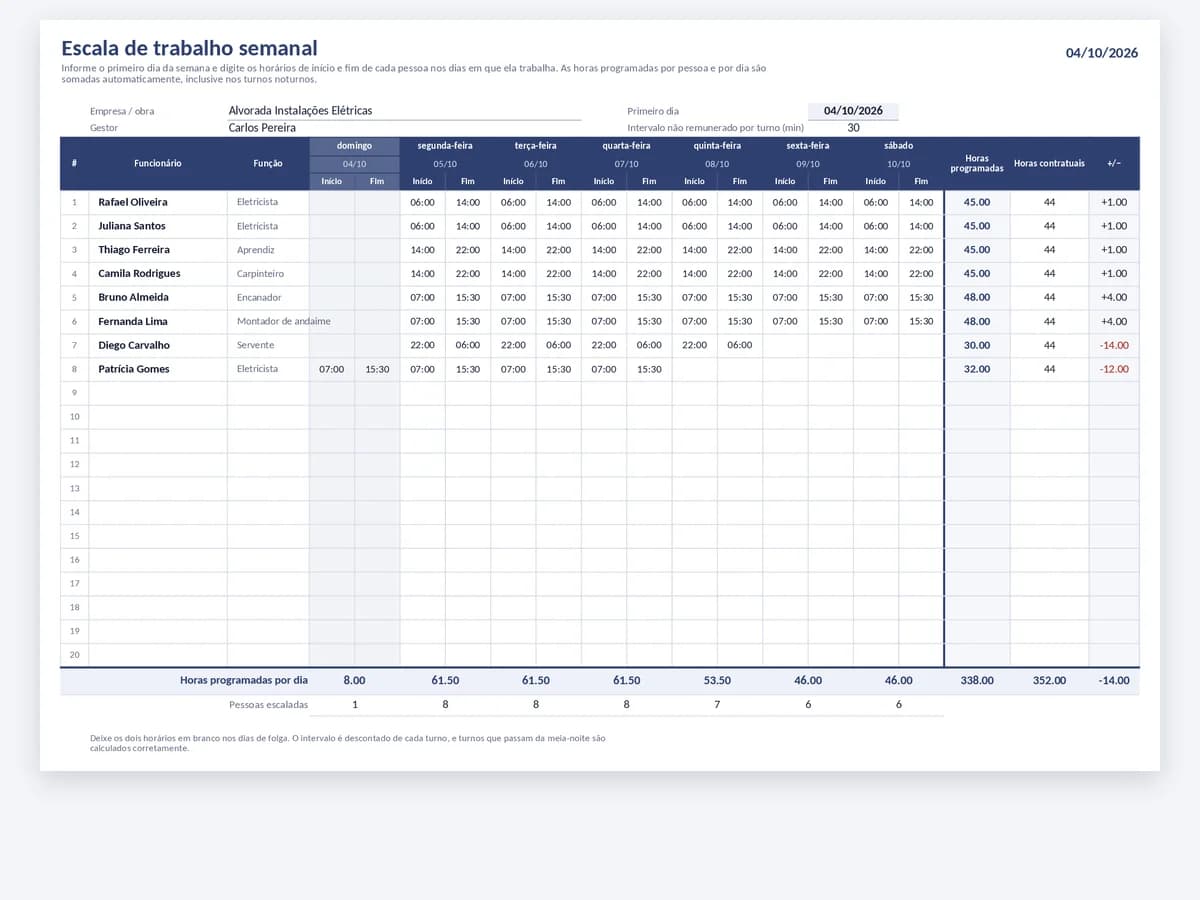This screenshot has width=1200, height=900.
Task: Select the employee name Juliana Santos
Action: pos(158,226)
